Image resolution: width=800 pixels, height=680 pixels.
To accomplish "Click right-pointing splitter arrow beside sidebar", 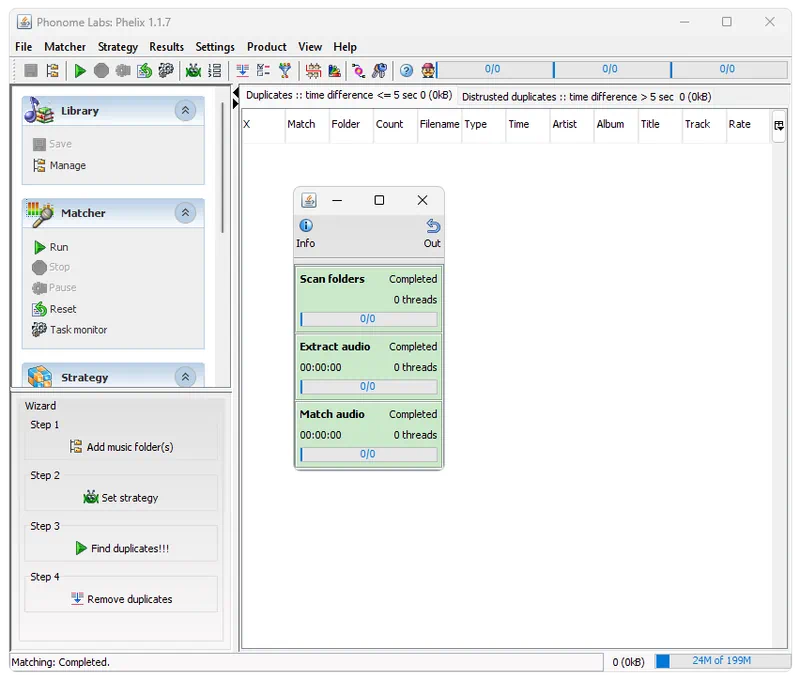I will 236,104.
